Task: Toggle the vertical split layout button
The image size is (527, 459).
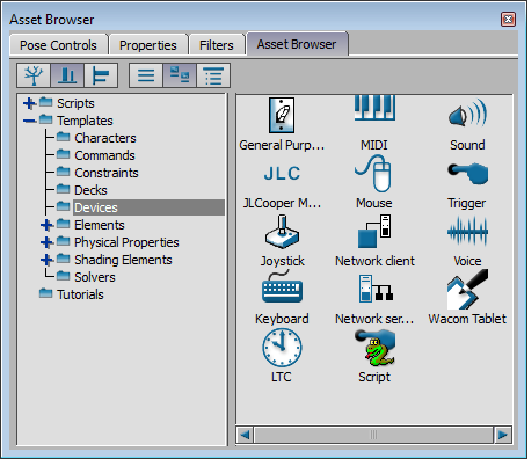Action: [67, 75]
